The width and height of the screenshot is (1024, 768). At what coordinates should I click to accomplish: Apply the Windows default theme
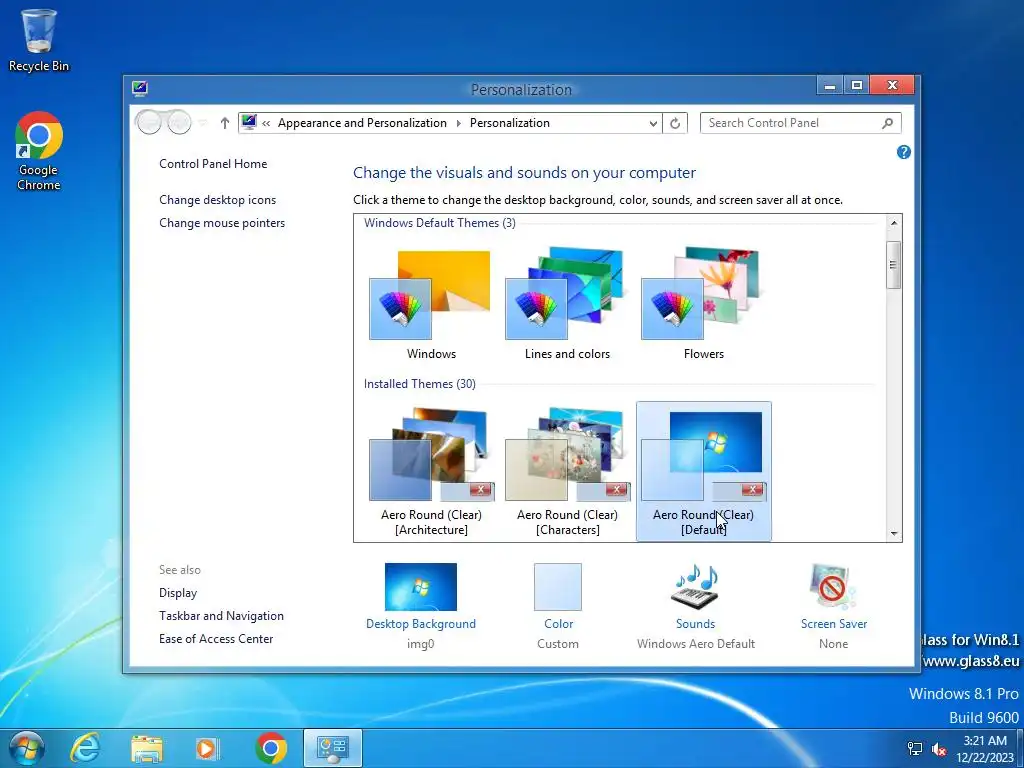(431, 304)
